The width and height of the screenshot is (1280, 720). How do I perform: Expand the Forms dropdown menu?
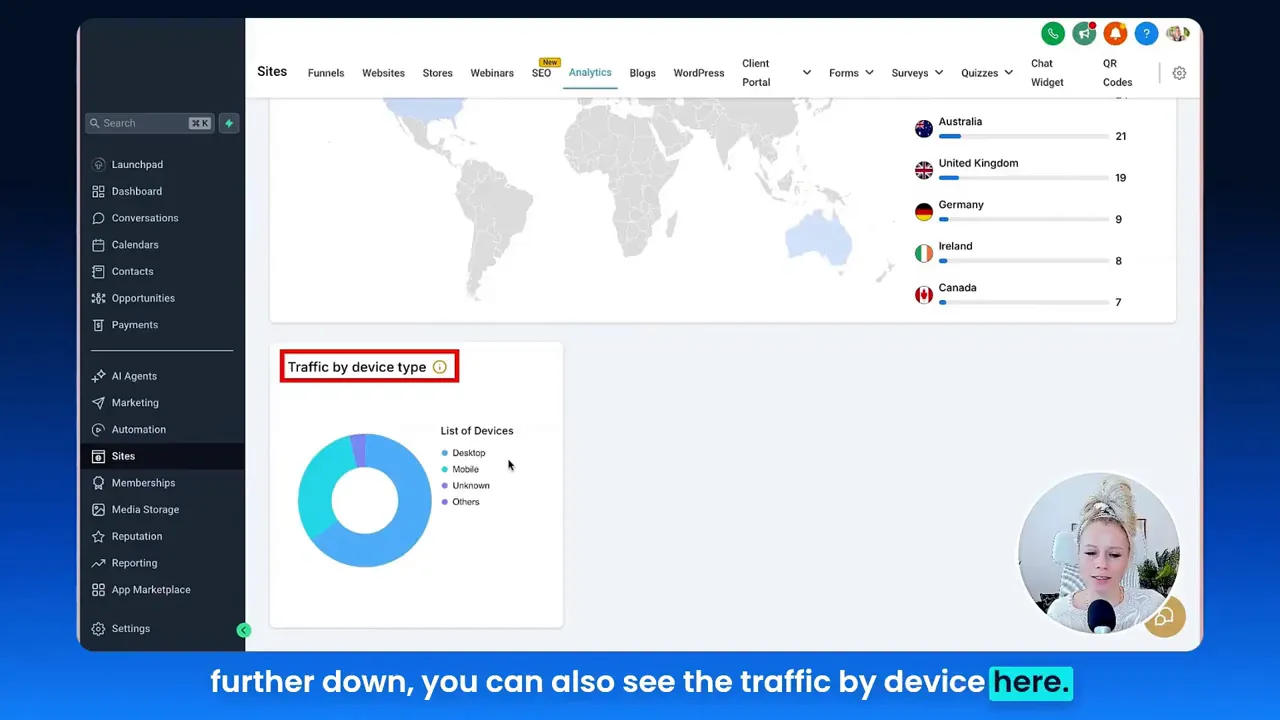(x=869, y=73)
